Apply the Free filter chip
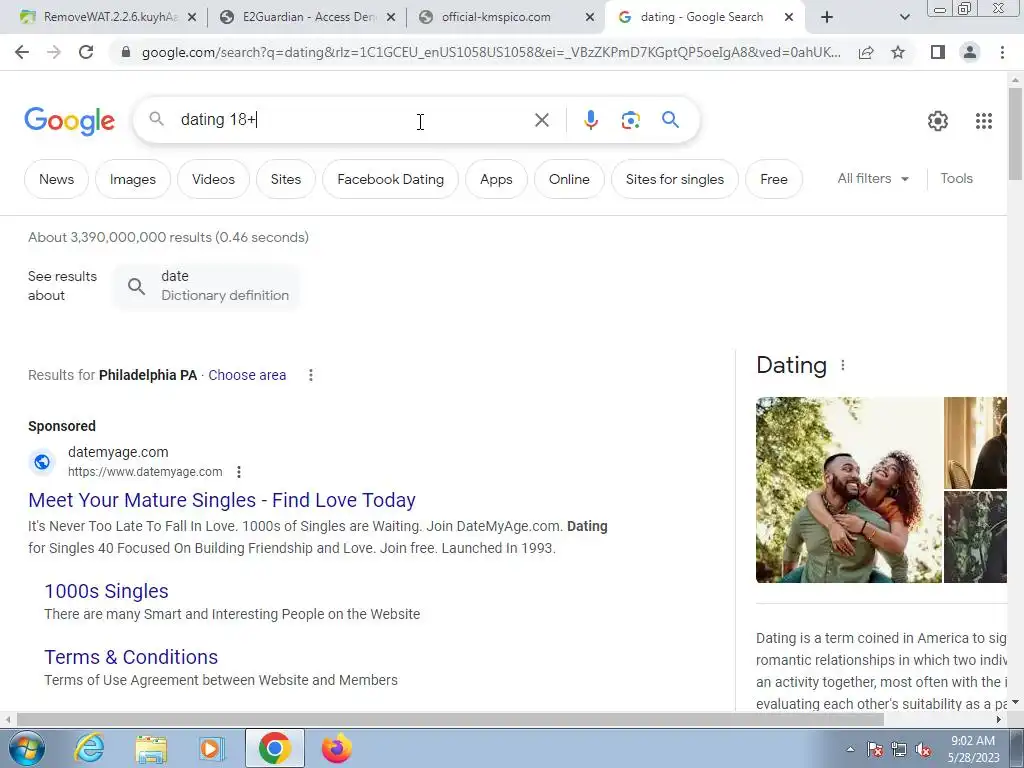The height and width of the screenshot is (768, 1024). click(x=774, y=179)
